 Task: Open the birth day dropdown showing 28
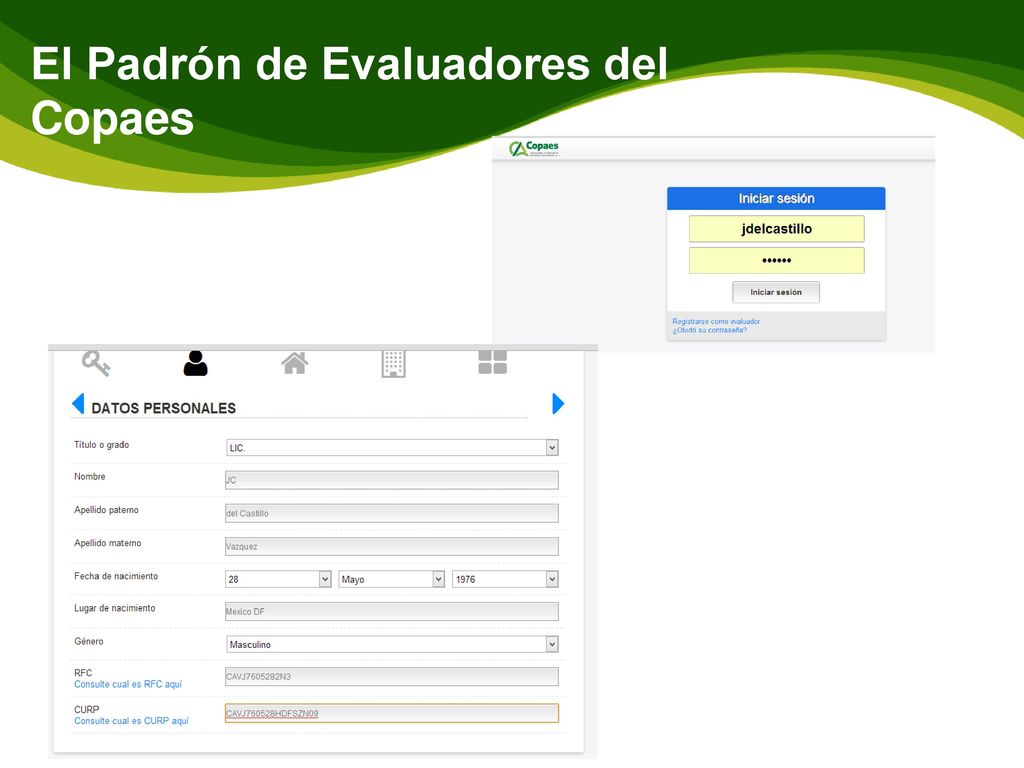(278, 579)
